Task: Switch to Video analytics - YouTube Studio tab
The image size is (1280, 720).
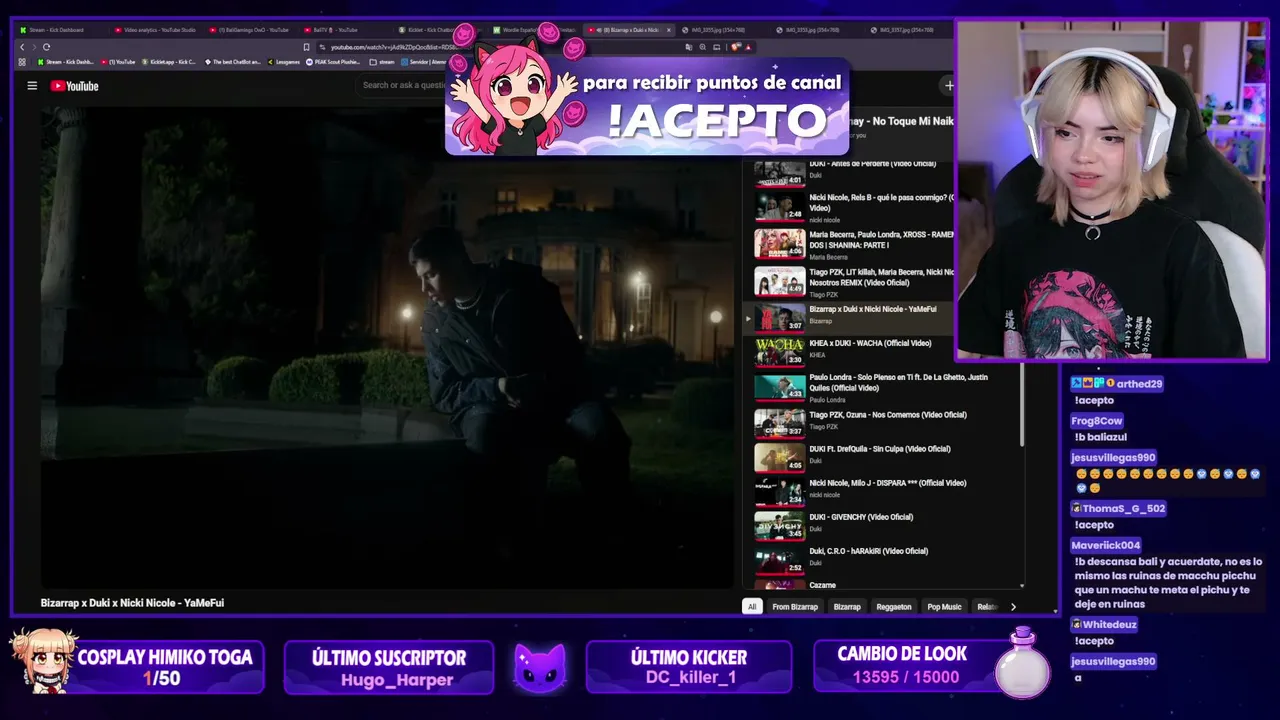Action: click(158, 30)
